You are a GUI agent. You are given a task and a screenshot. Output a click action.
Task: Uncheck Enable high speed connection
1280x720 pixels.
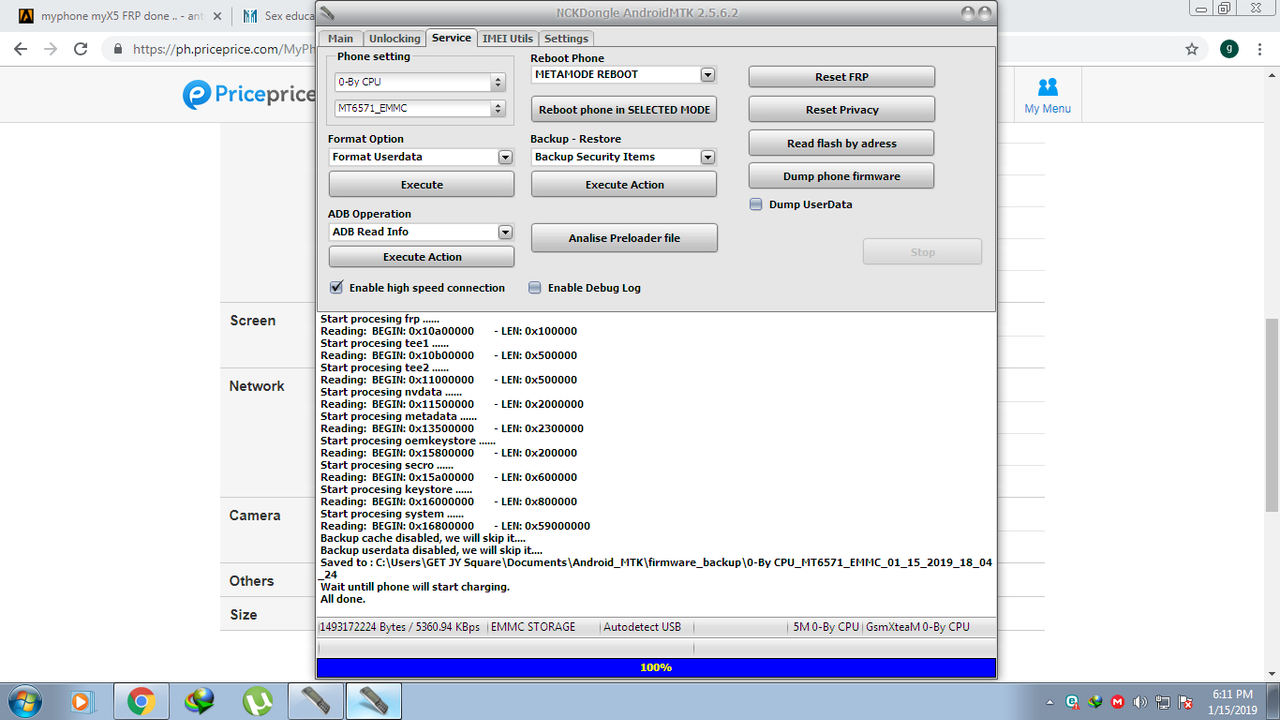(337, 287)
